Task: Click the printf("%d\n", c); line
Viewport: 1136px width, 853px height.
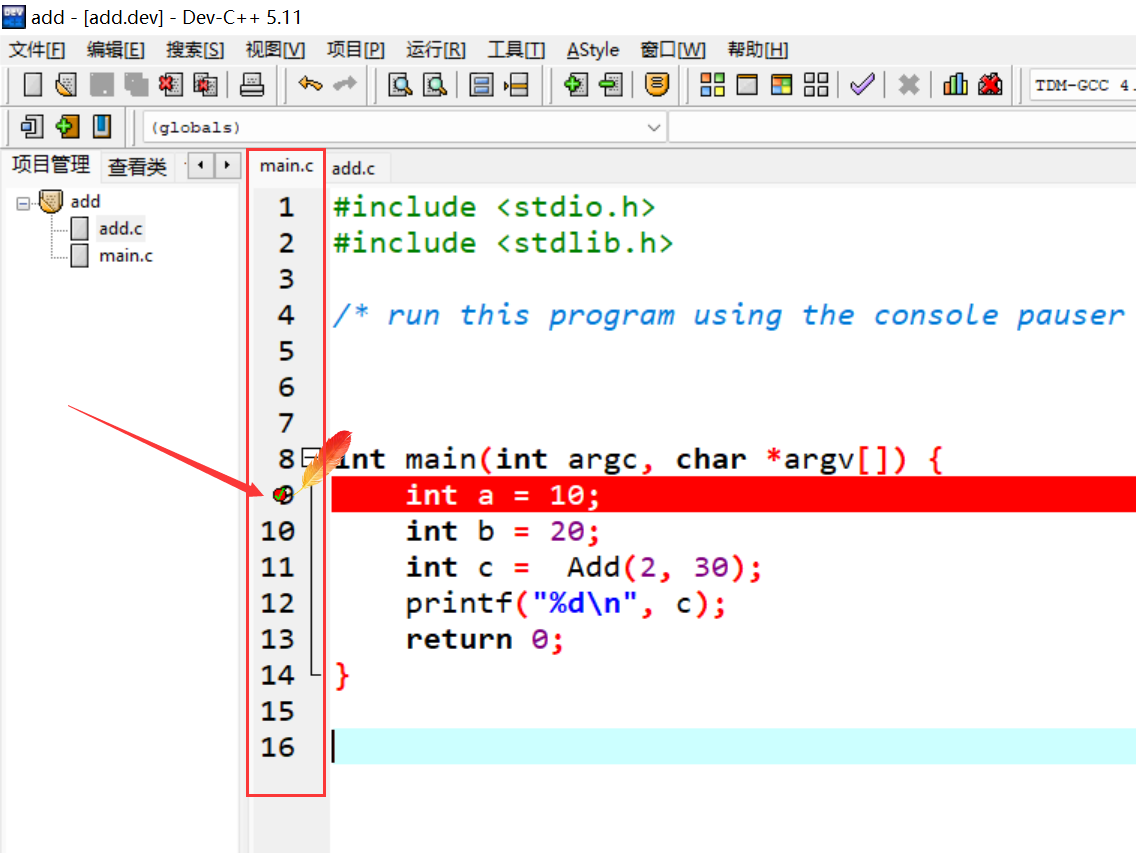Action: pos(565,604)
